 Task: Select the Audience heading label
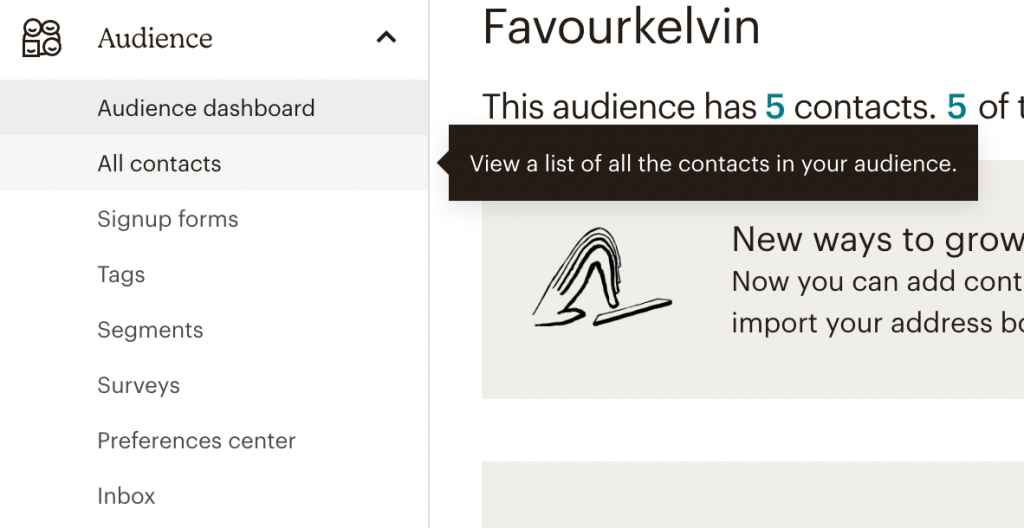155,38
